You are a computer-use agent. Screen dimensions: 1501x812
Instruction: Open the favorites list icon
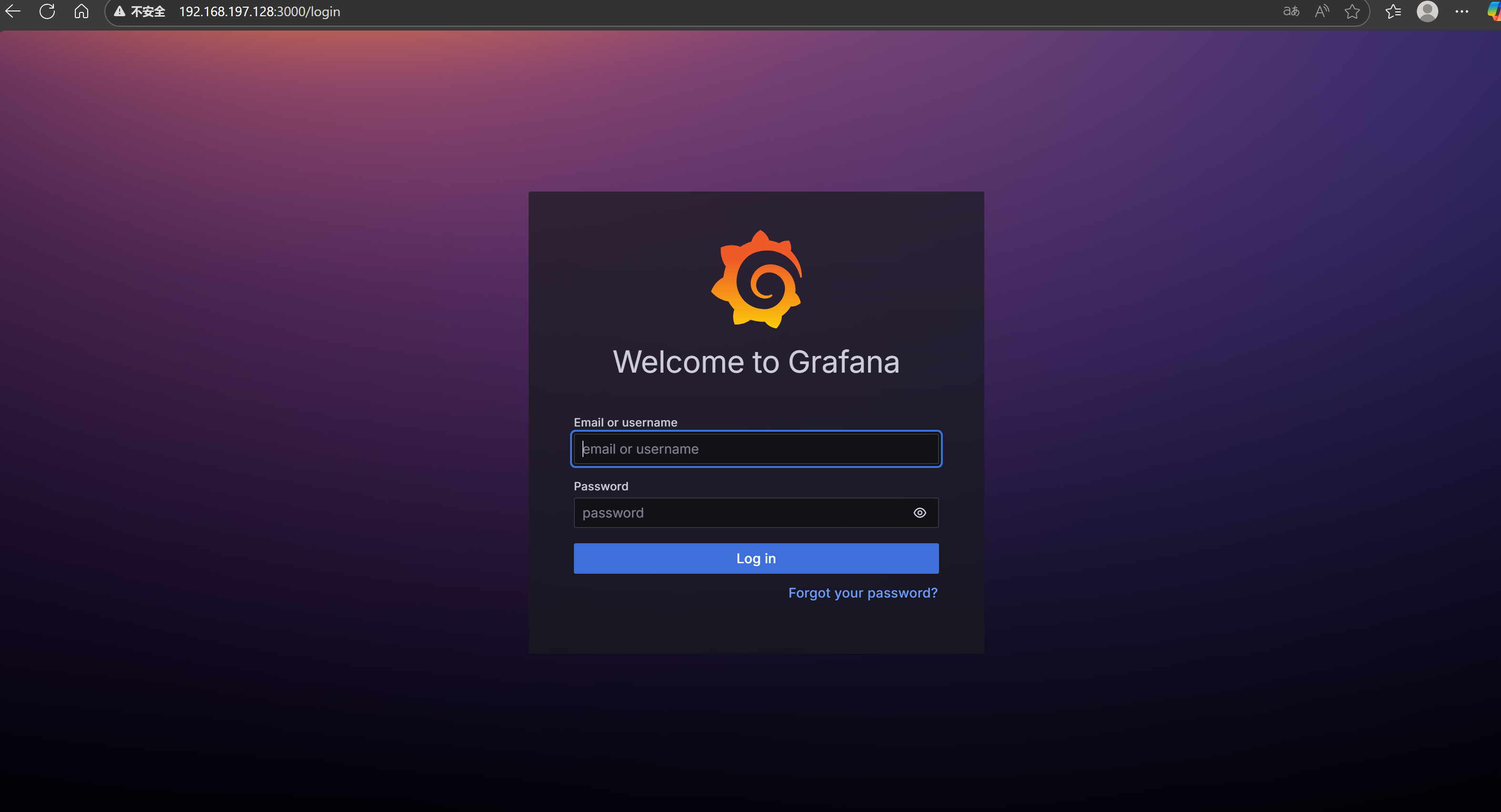coord(1393,11)
